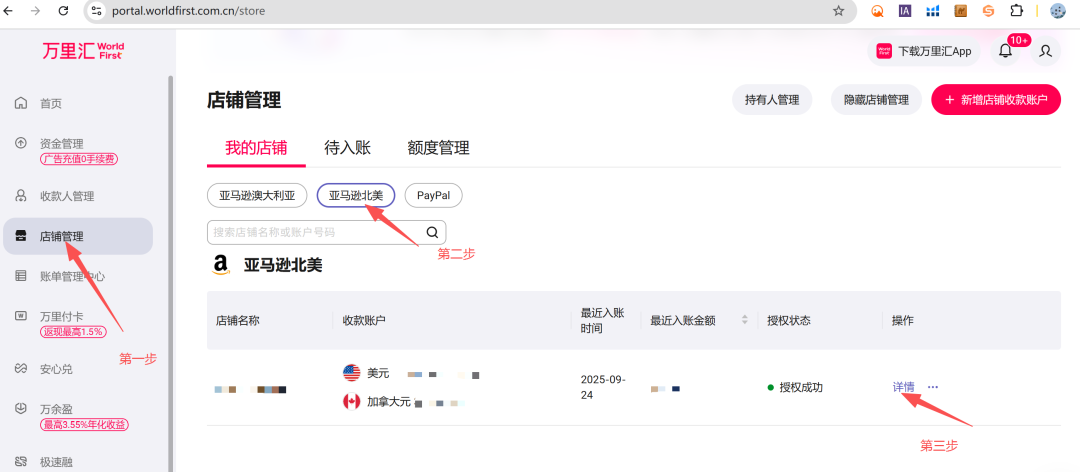Click the 美元 account row
This screenshot has width=1080, height=472.
tap(411, 373)
